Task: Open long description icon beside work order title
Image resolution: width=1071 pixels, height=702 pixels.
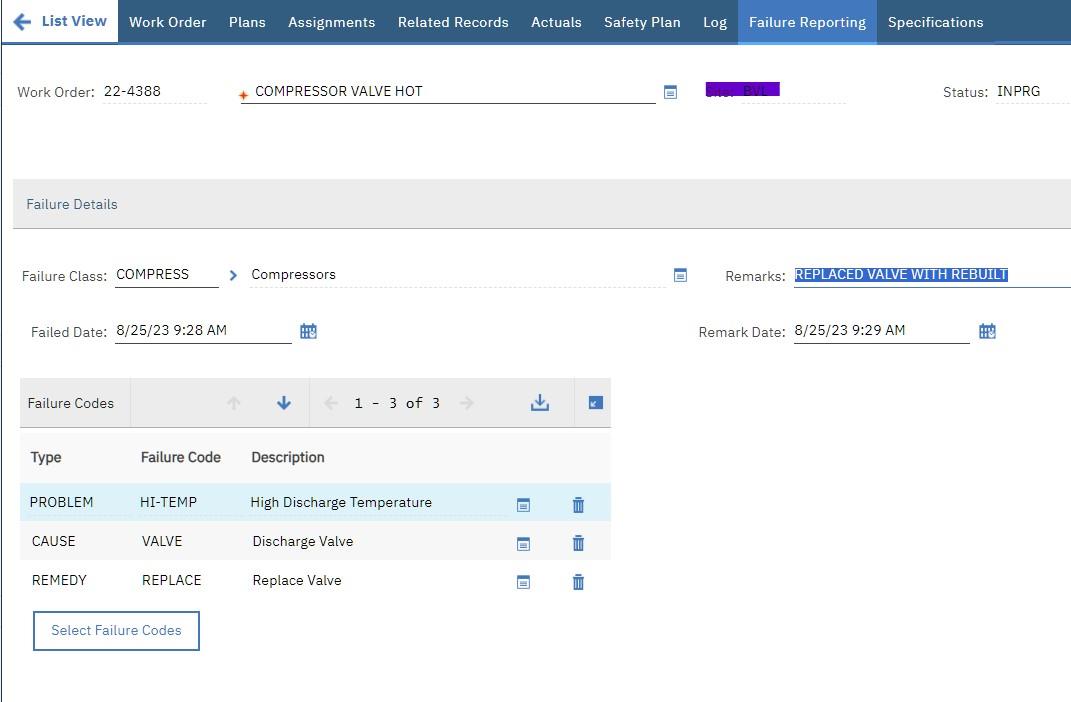Action: coord(670,92)
